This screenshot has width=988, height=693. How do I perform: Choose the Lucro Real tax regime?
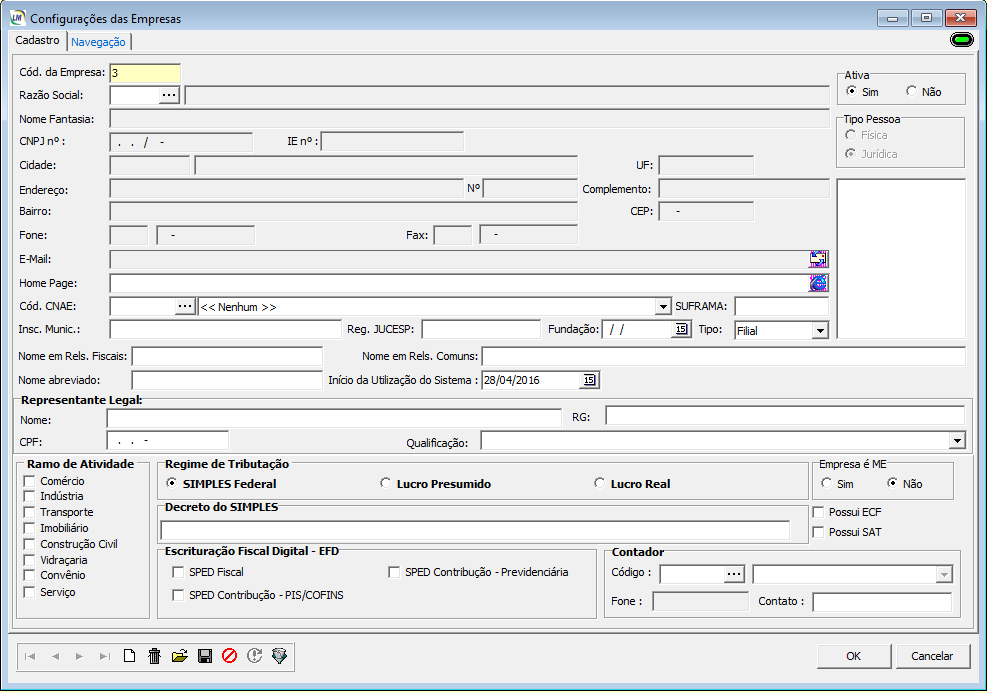pos(600,483)
